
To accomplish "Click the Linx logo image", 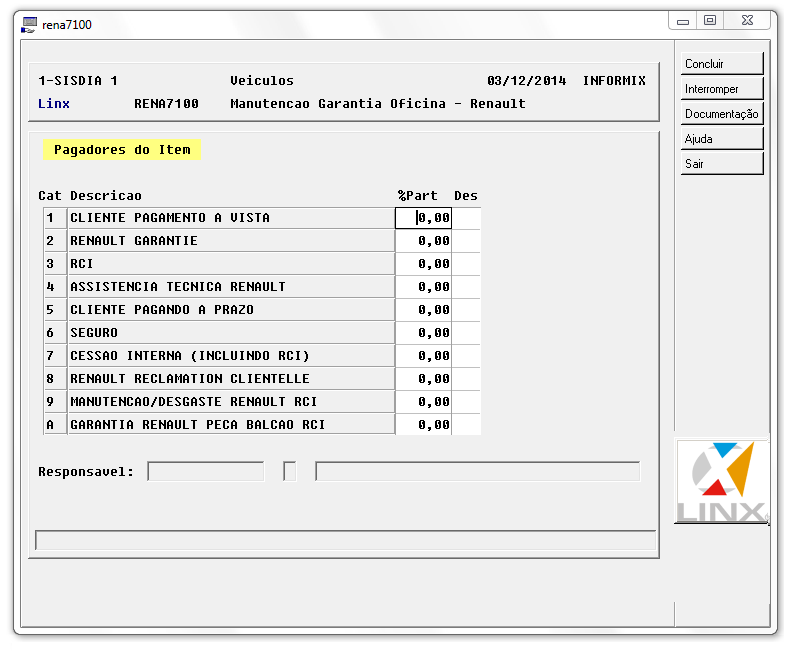I will pos(721,481).
